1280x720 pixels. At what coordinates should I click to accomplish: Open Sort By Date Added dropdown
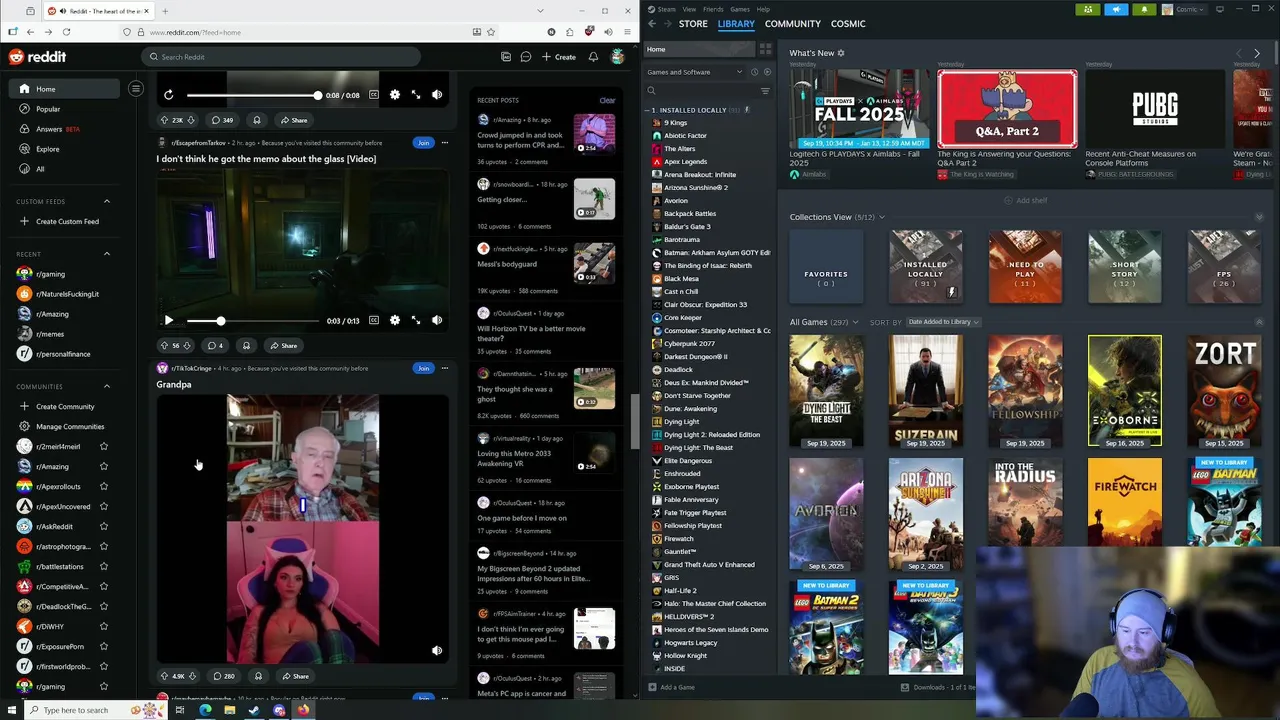click(x=943, y=322)
